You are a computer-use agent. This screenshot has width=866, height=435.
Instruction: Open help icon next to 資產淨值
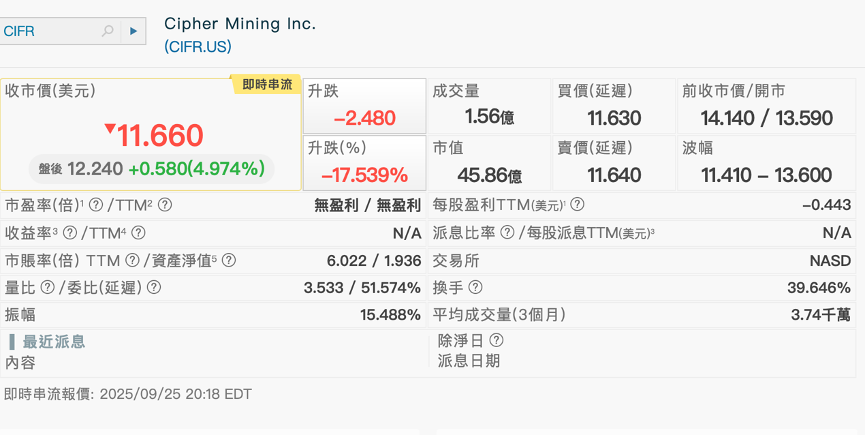pyautogui.click(x=229, y=261)
